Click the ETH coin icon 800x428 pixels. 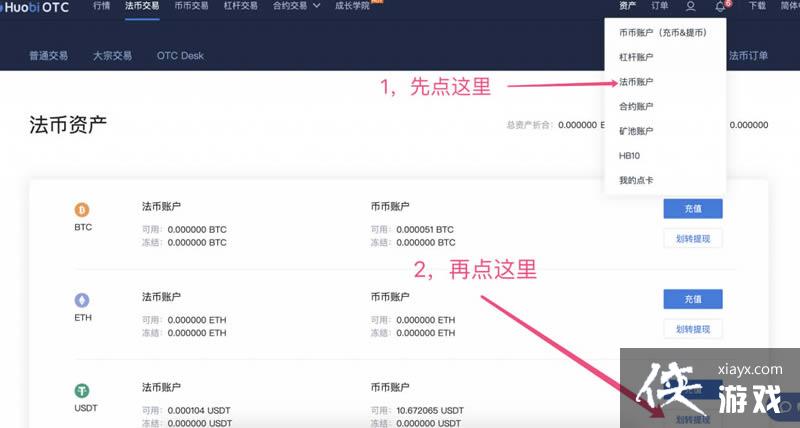click(82, 299)
